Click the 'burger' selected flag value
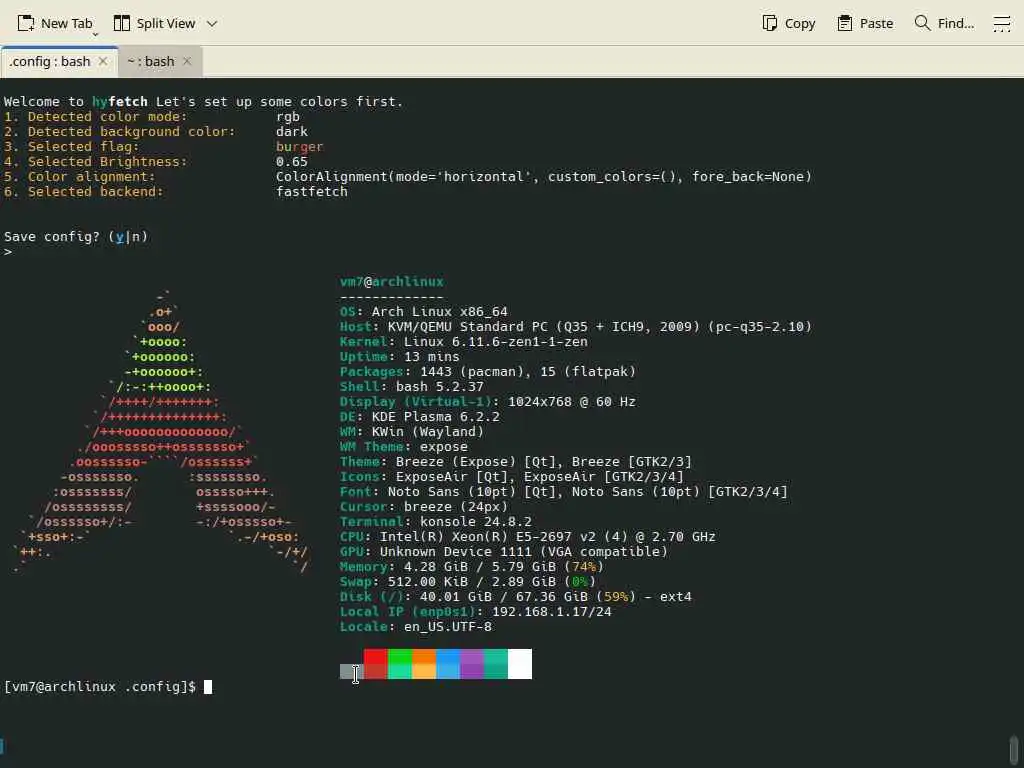This screenshot has height=768, width=1024. point(299,146)
